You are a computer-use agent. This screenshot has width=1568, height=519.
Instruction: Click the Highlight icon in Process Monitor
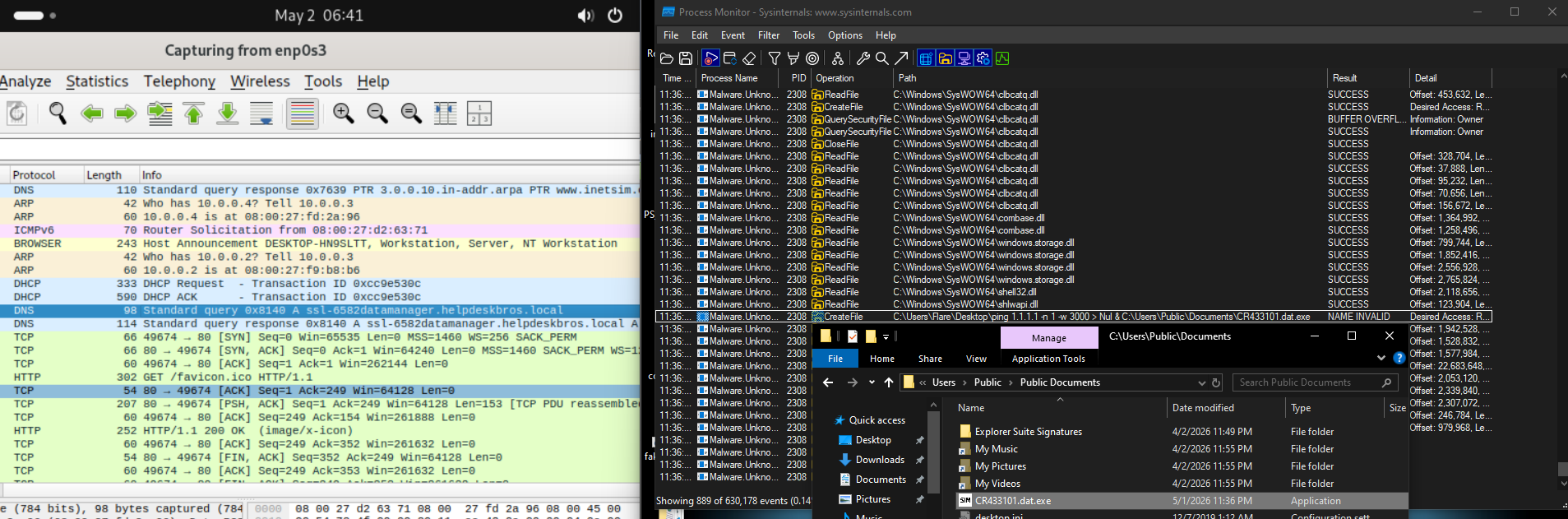[x=793, y=58]
